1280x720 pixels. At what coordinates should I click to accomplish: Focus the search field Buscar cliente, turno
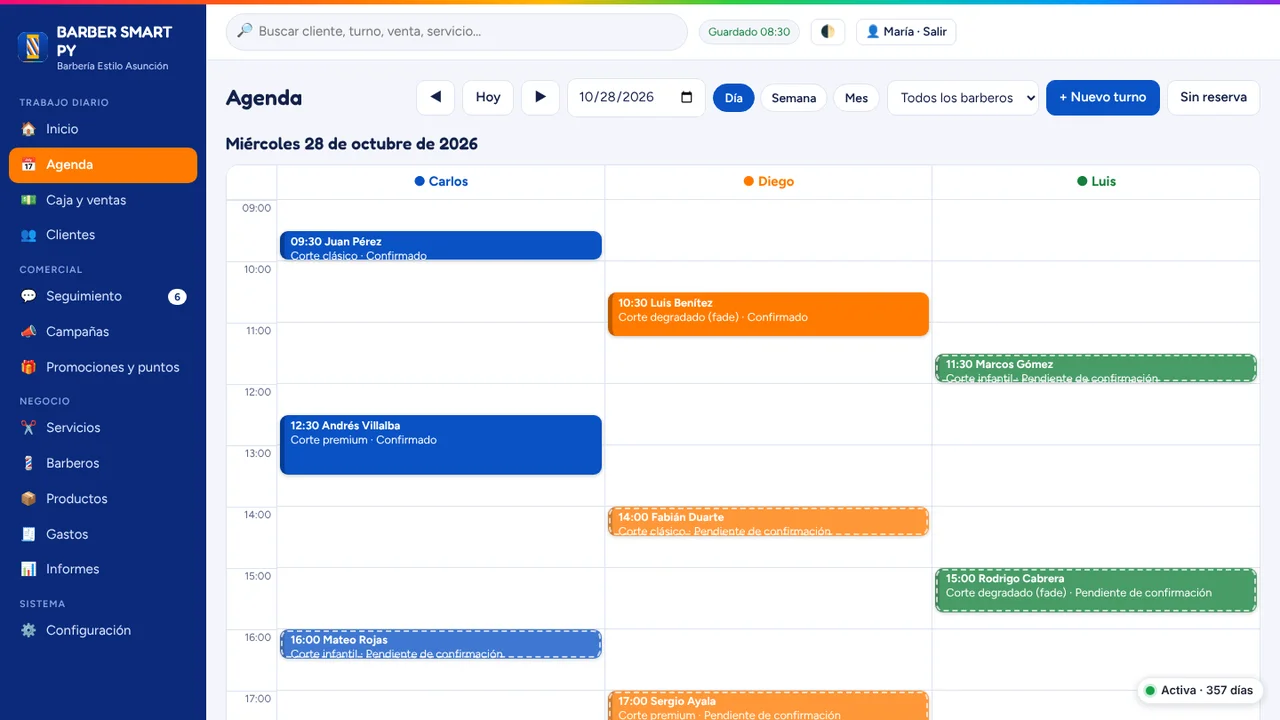457,32
